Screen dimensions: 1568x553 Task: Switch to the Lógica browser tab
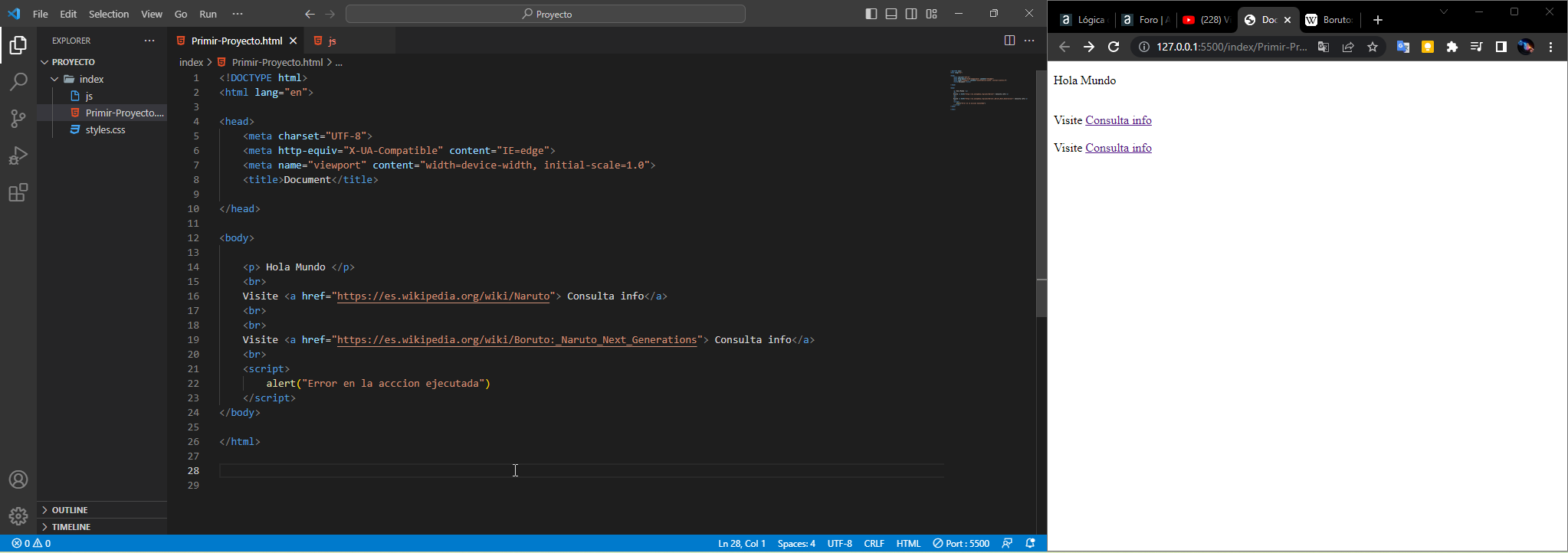[1083, 20]
